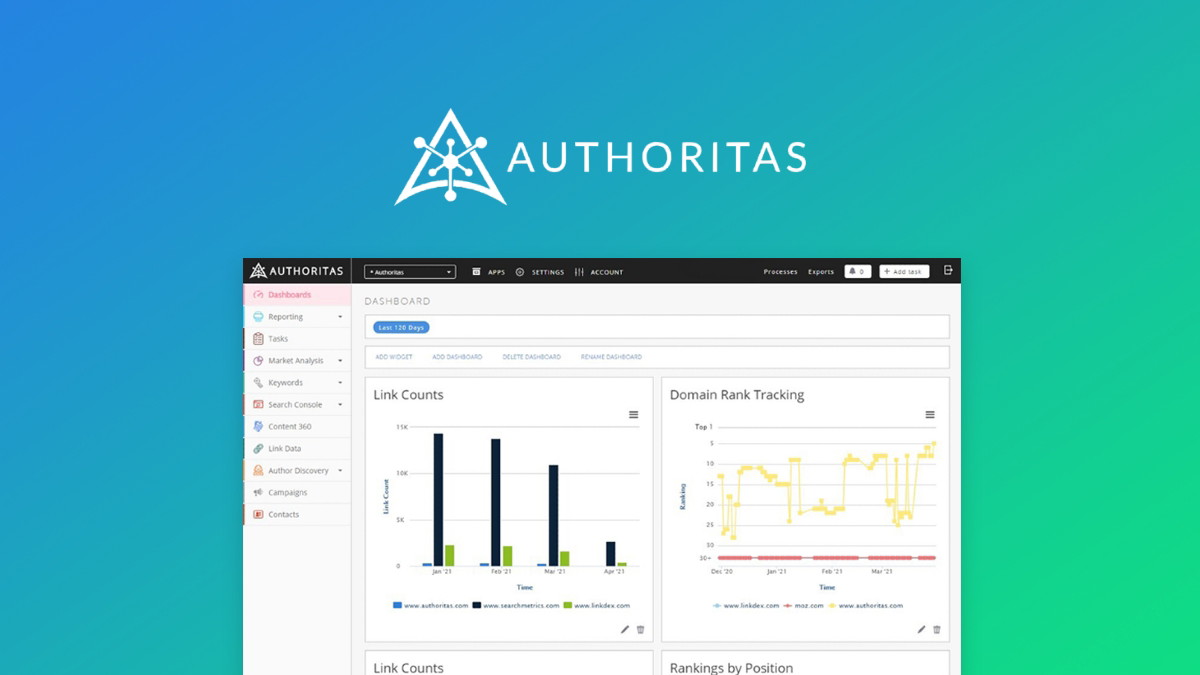Go to Tasks in the sidebar
The image size is (1200, 675).
[297, 339]
